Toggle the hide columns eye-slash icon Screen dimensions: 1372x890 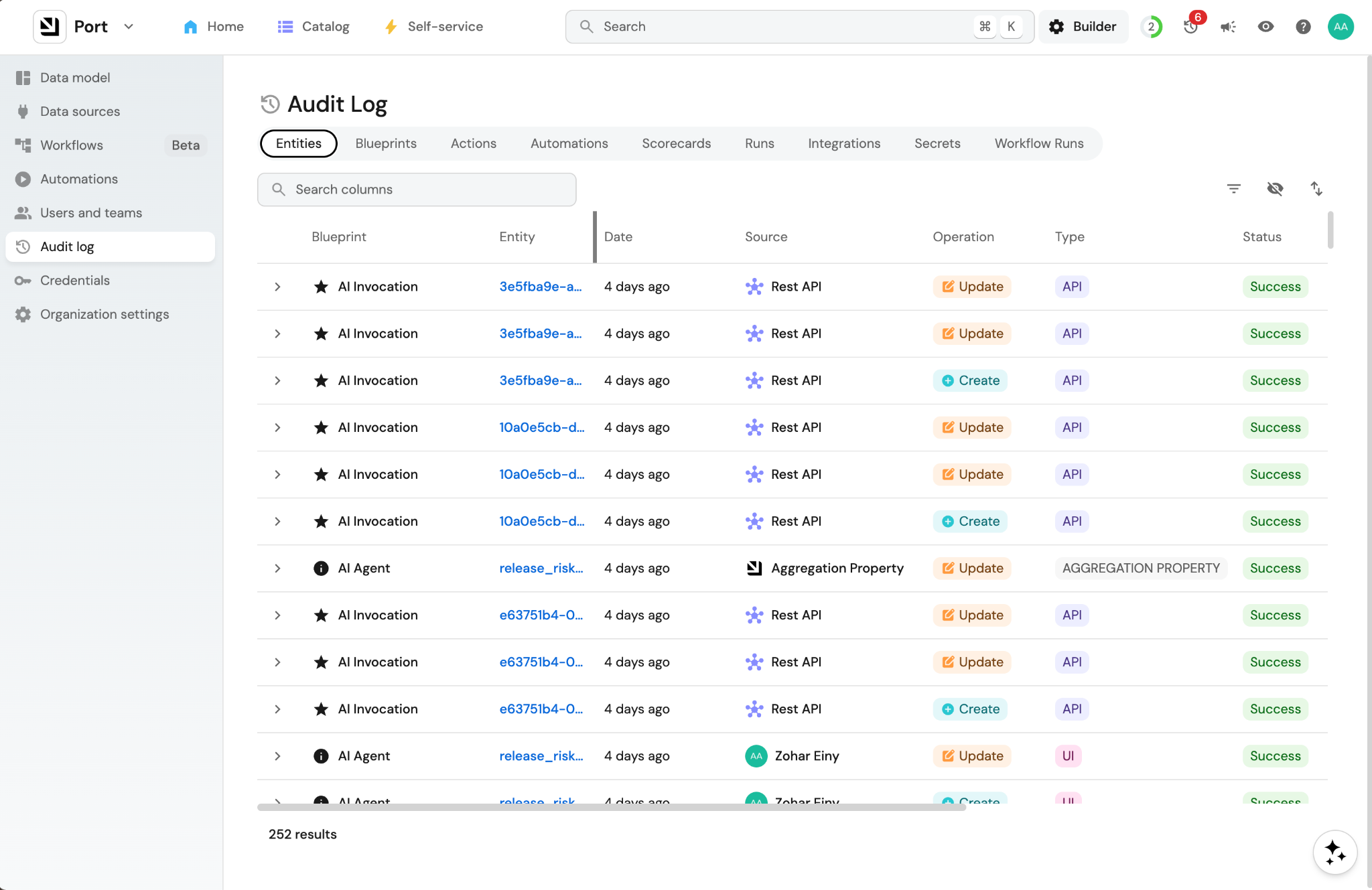1275,189
